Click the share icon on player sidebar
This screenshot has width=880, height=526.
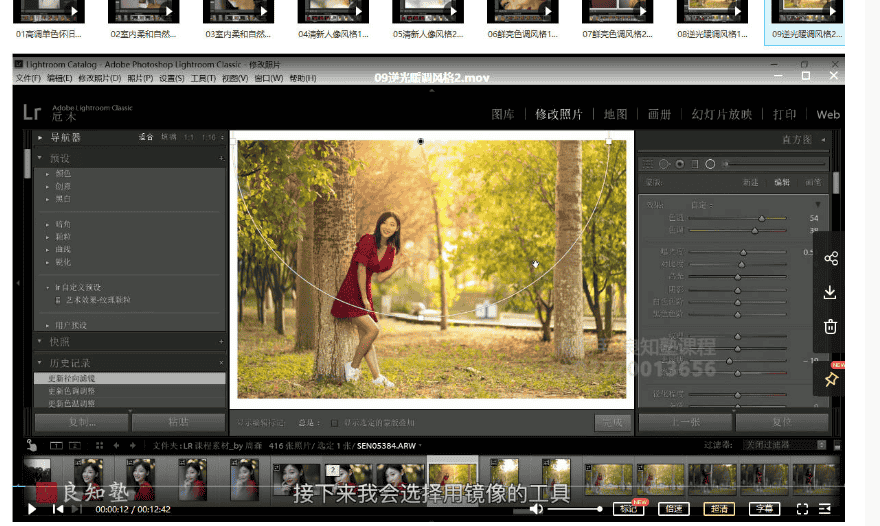(x=831, y=258)
